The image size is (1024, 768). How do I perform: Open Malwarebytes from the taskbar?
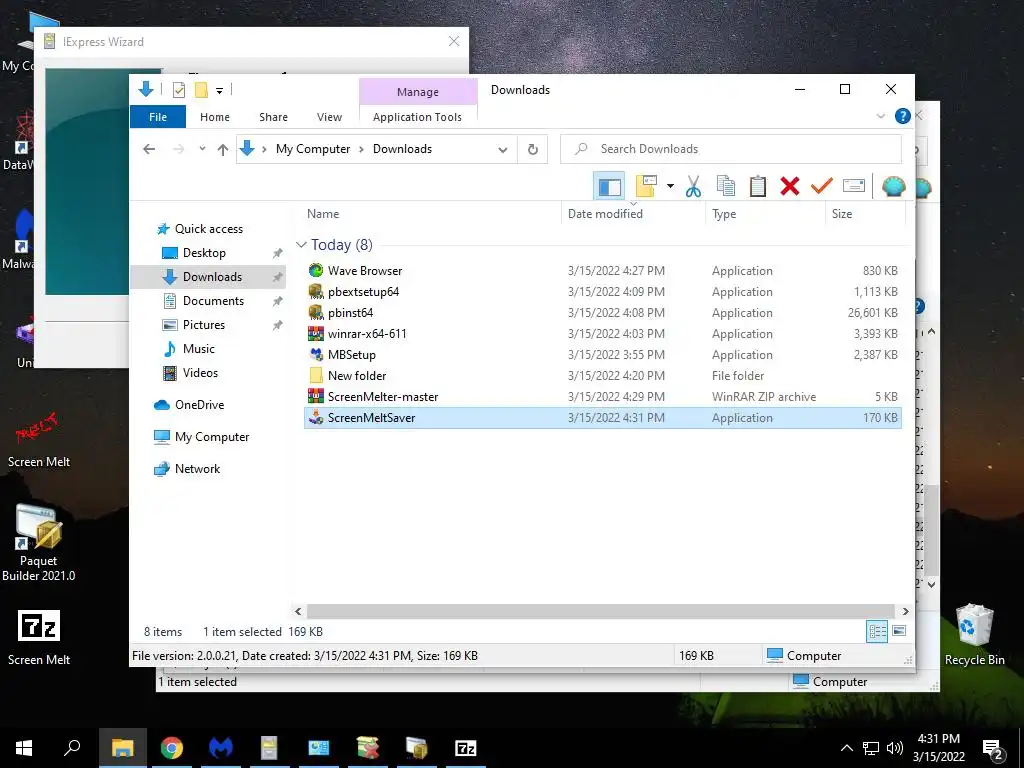coord(221,748)
